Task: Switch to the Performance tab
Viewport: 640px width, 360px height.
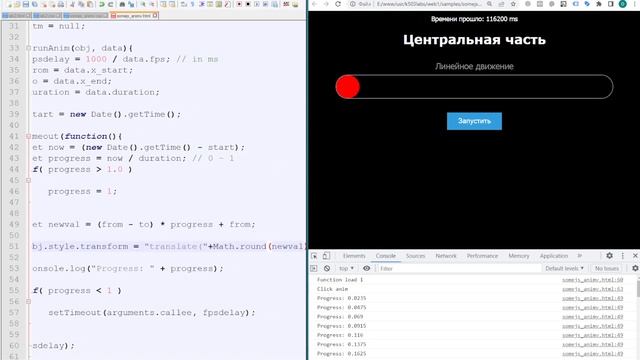Action: 482,256
